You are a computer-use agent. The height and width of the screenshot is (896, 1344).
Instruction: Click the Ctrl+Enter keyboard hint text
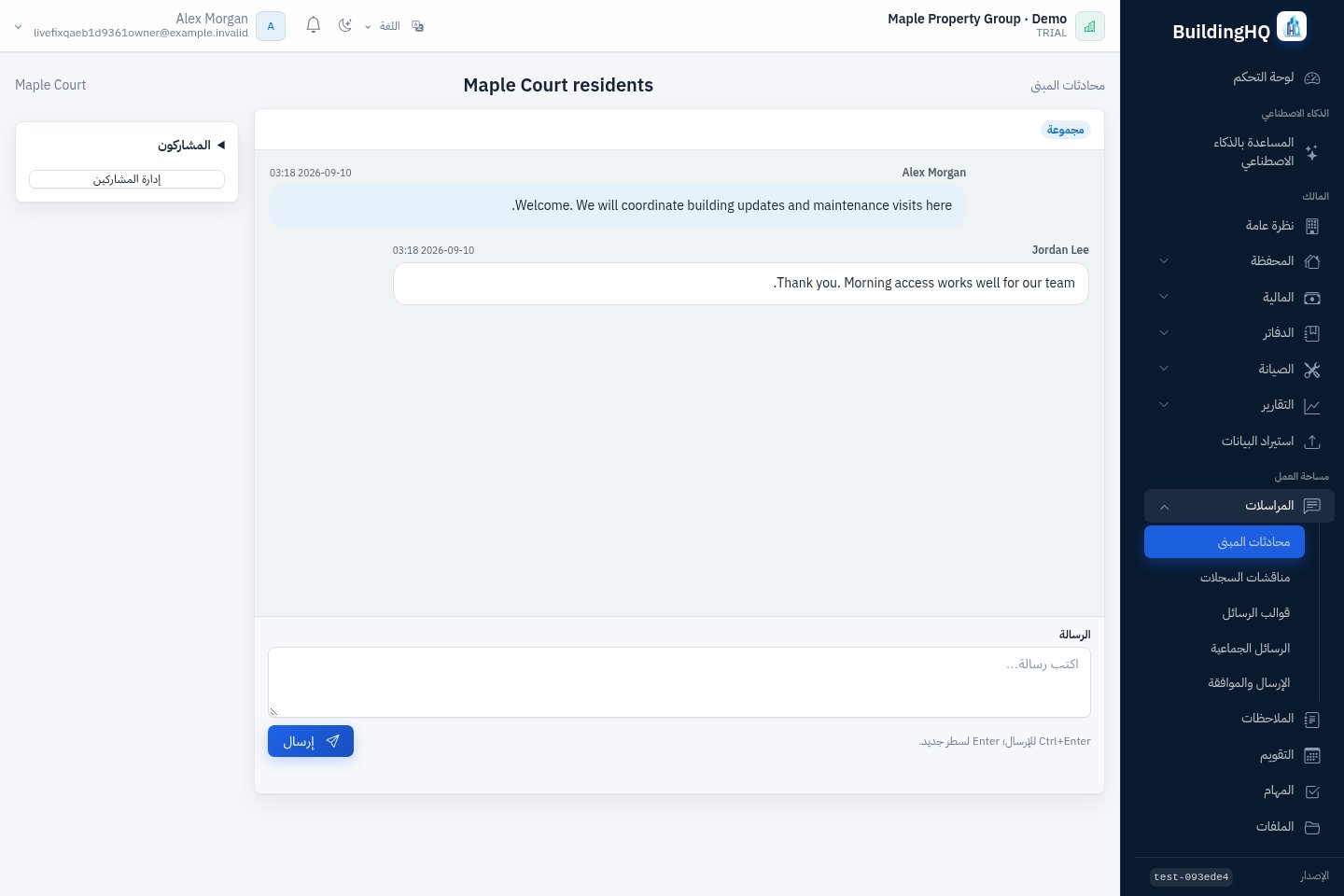(x=1005, y=742)
